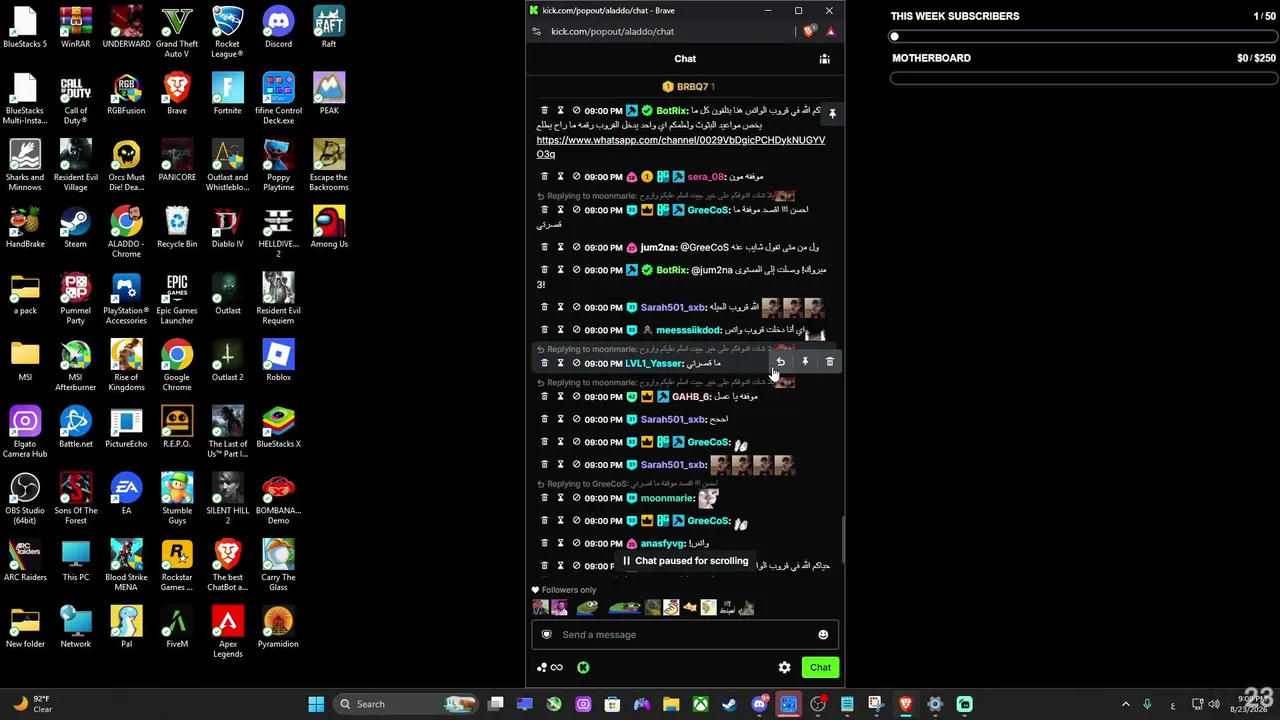
Task: Open FiveM desktop shortcut
Action: point(177,628)
